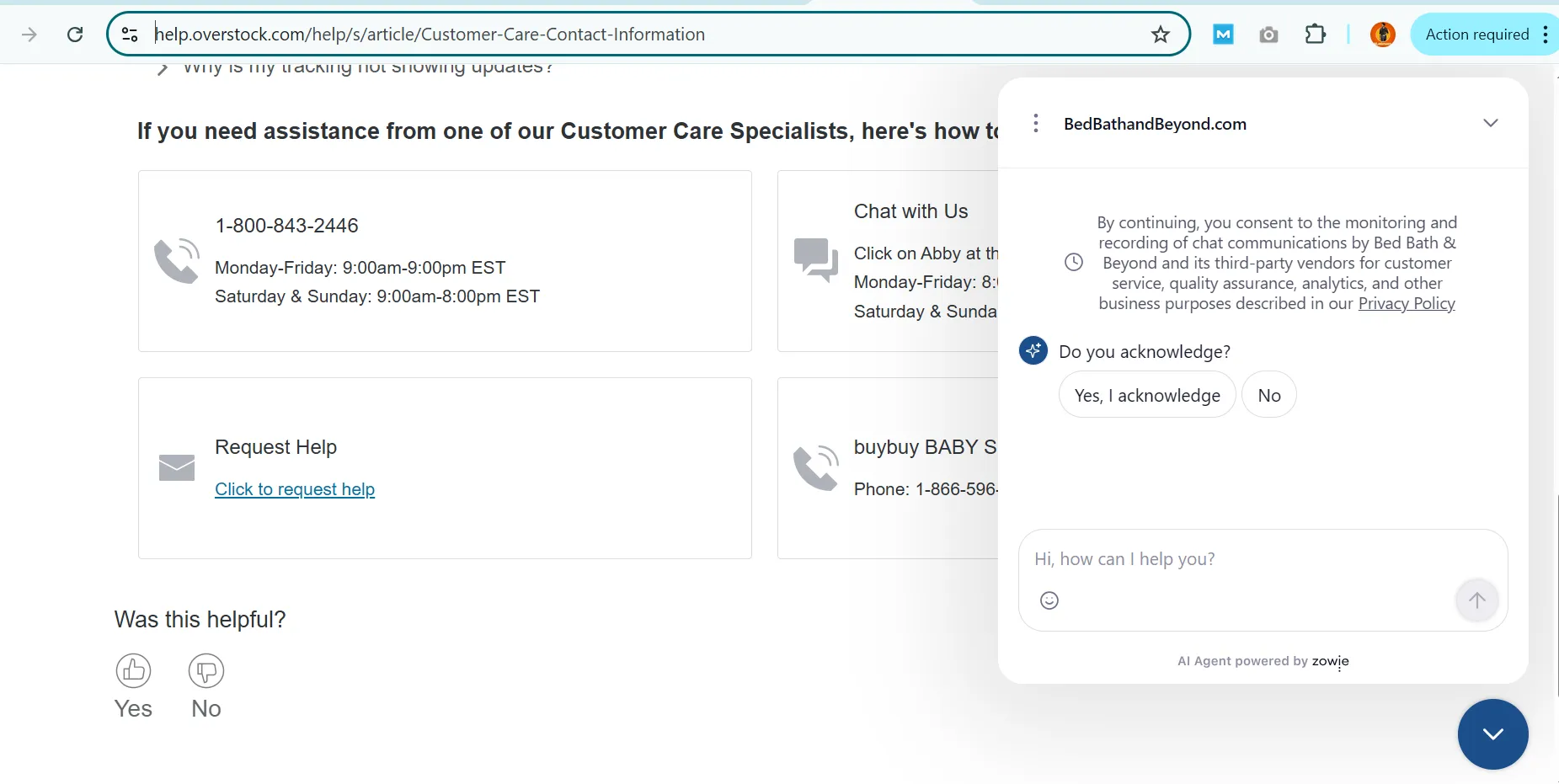Open the browser profile avatar
This screenshot has height=784, width=1559.
pyautogui.click(x=1382, y=35)
